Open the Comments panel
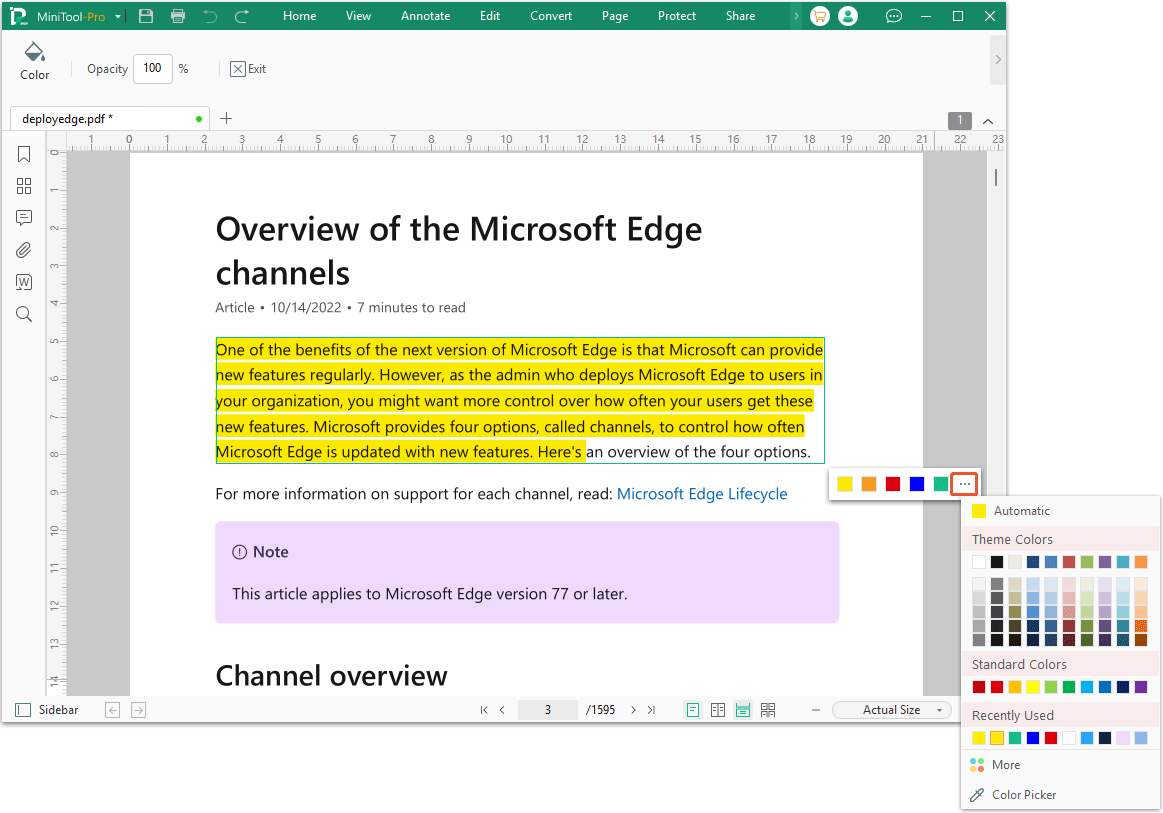 point(23,218)
